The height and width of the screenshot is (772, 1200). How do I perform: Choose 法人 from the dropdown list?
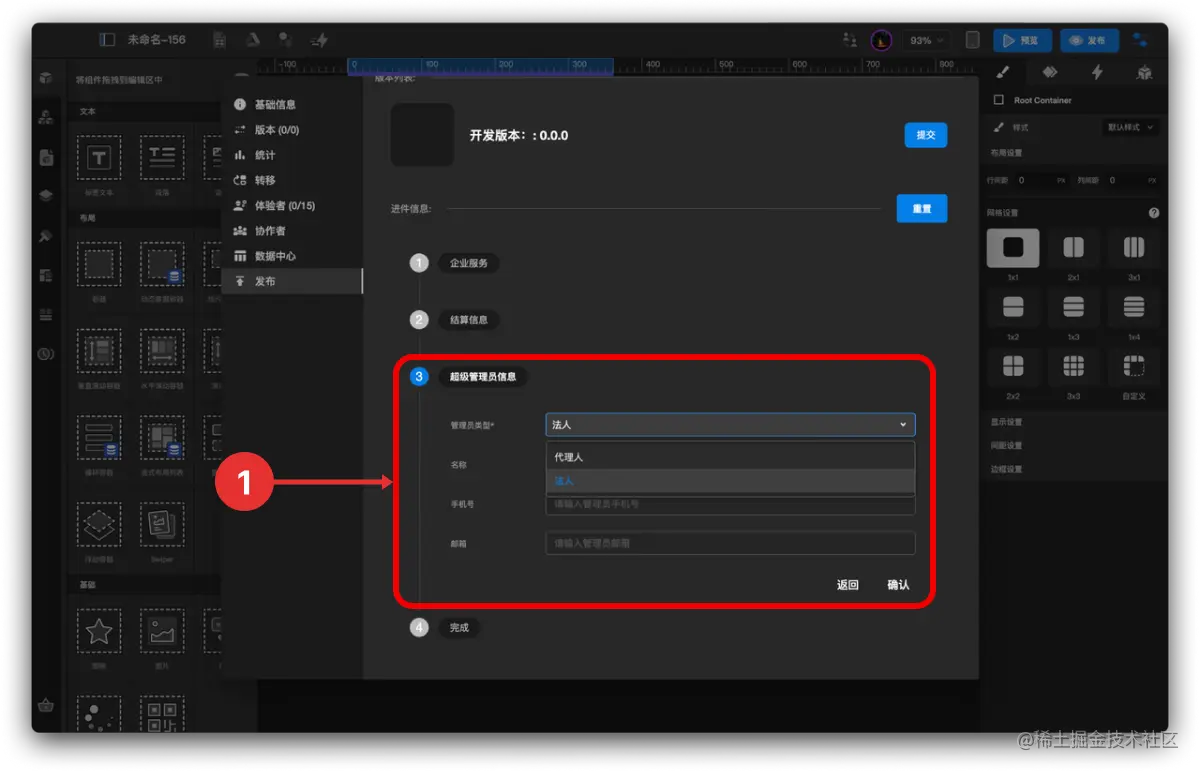pyautogui.click(x=730, y=481)
